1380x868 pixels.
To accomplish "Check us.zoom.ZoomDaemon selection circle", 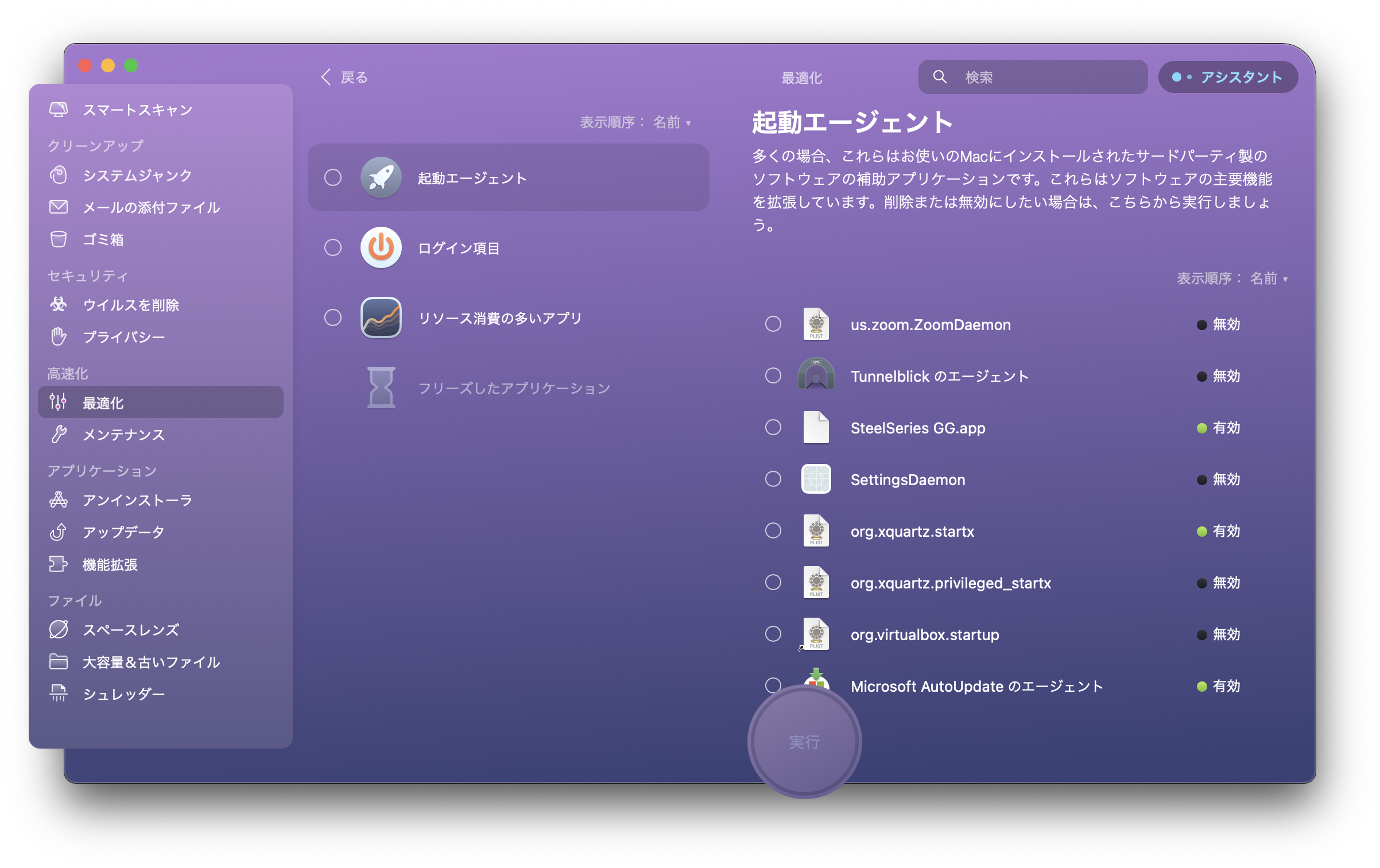I will point(773,324).
